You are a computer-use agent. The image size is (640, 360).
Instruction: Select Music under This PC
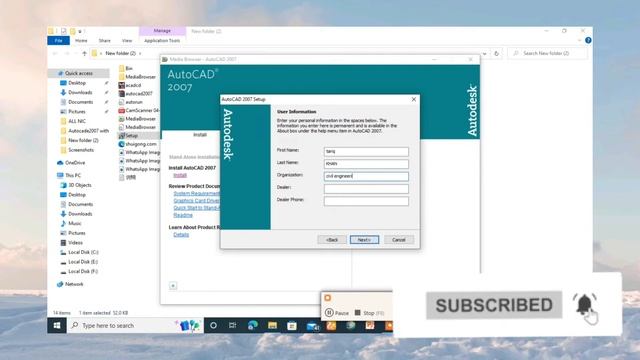pyautogui.click(x=75, y=223)
